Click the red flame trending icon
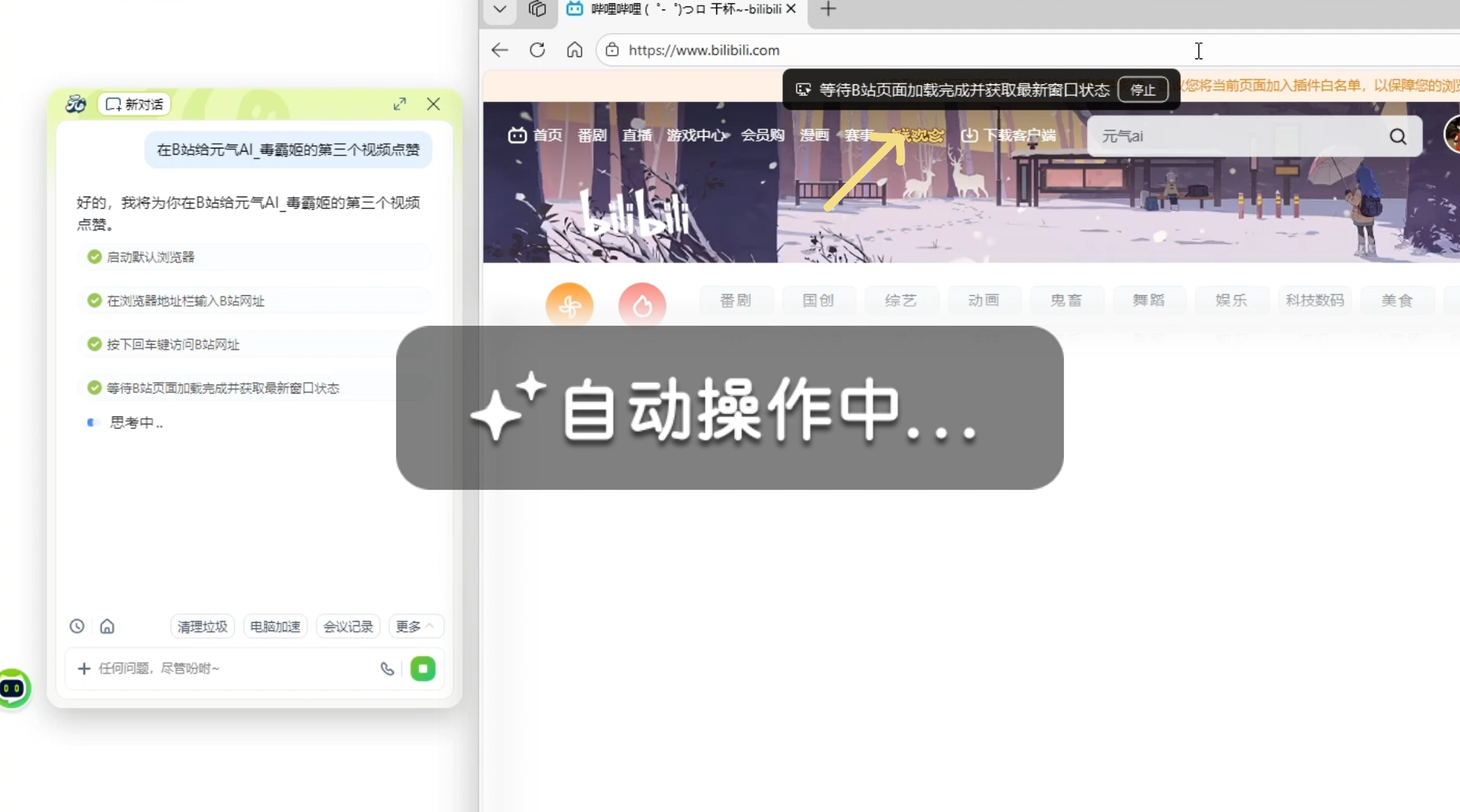Viewport: 1460px width, 812px height. (642, 306)
